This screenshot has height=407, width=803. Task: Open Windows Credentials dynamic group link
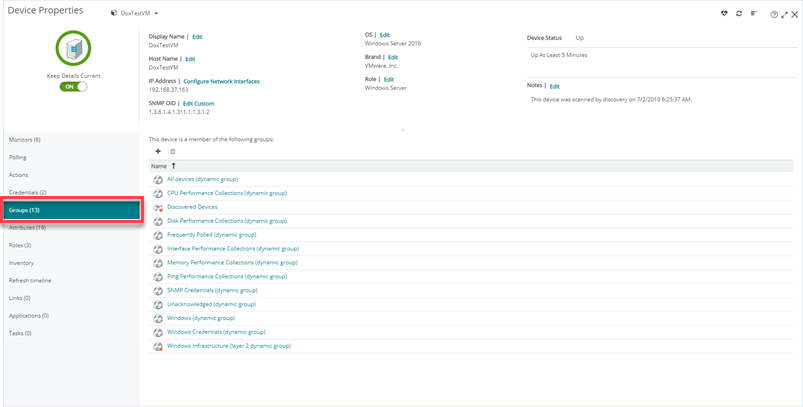coord(216,331)
